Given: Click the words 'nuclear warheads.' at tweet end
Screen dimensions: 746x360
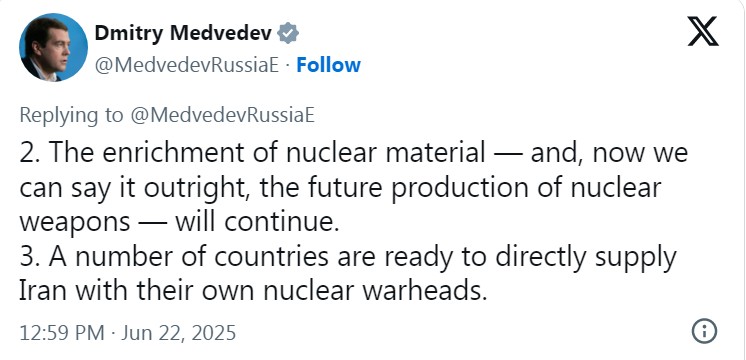Looking at the screenshot, I should (x=375, y=292).
